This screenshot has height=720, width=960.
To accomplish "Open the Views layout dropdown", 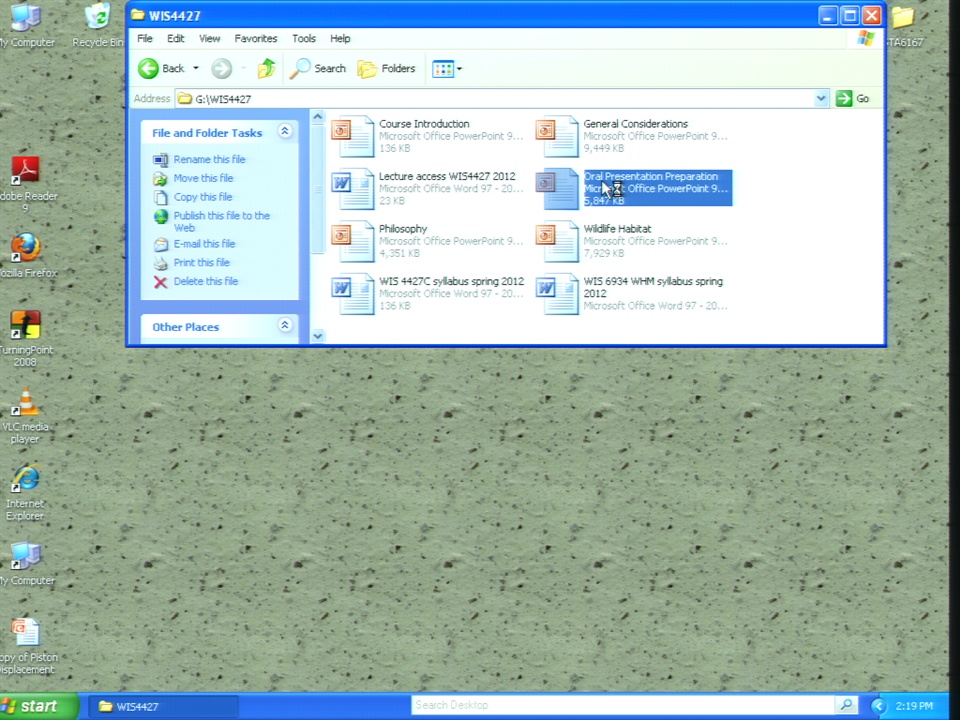I will 447,69.
